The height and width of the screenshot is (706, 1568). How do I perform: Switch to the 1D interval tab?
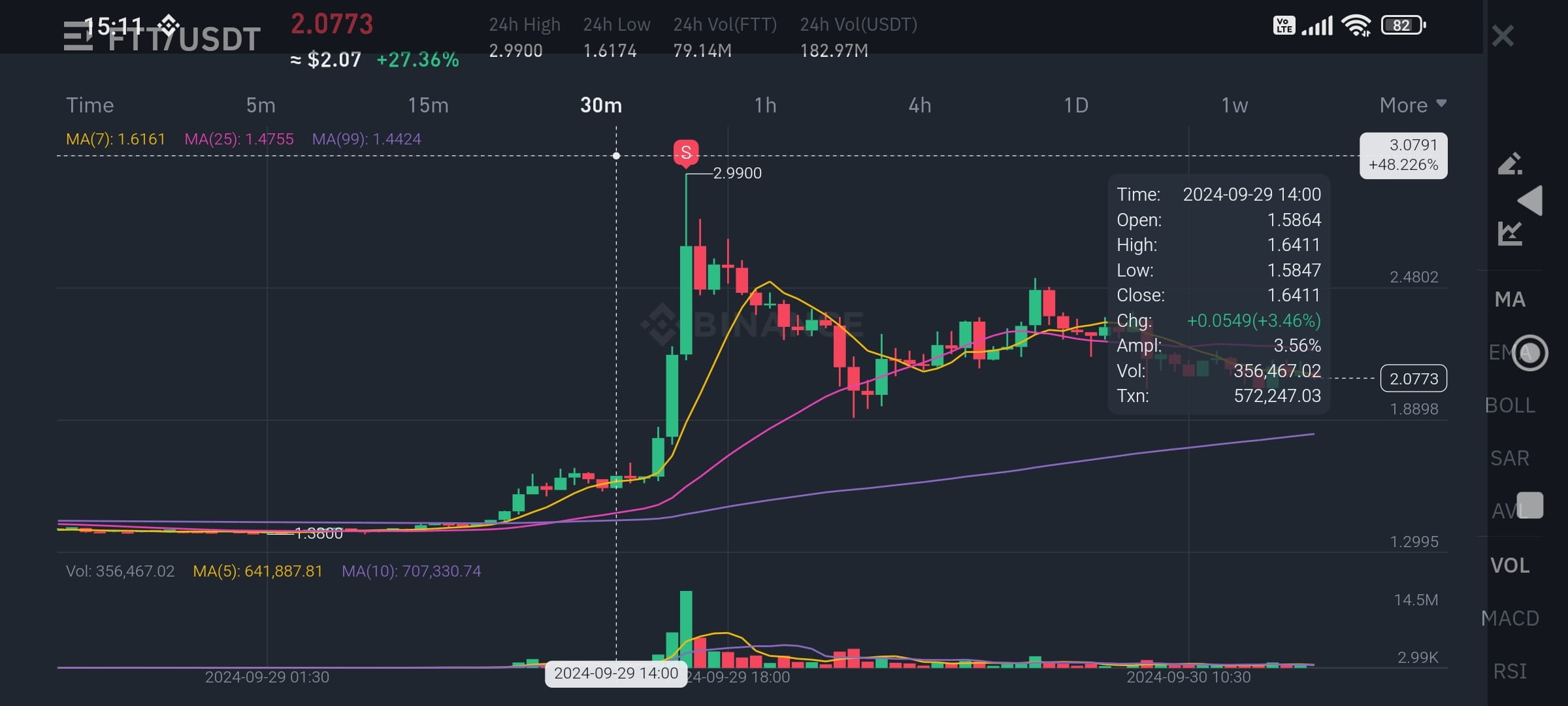[x=1076, y=105]
